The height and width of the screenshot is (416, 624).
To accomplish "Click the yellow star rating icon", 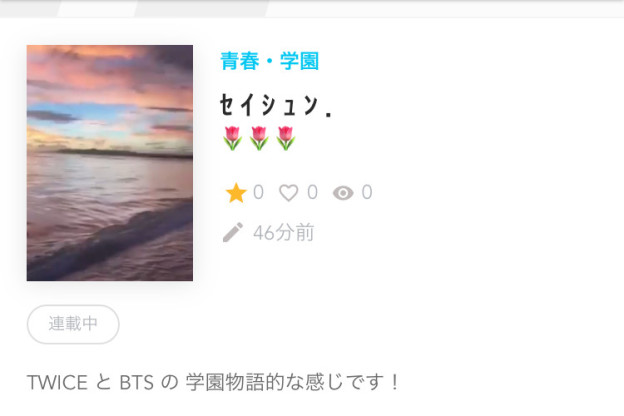I will [236, 193].
